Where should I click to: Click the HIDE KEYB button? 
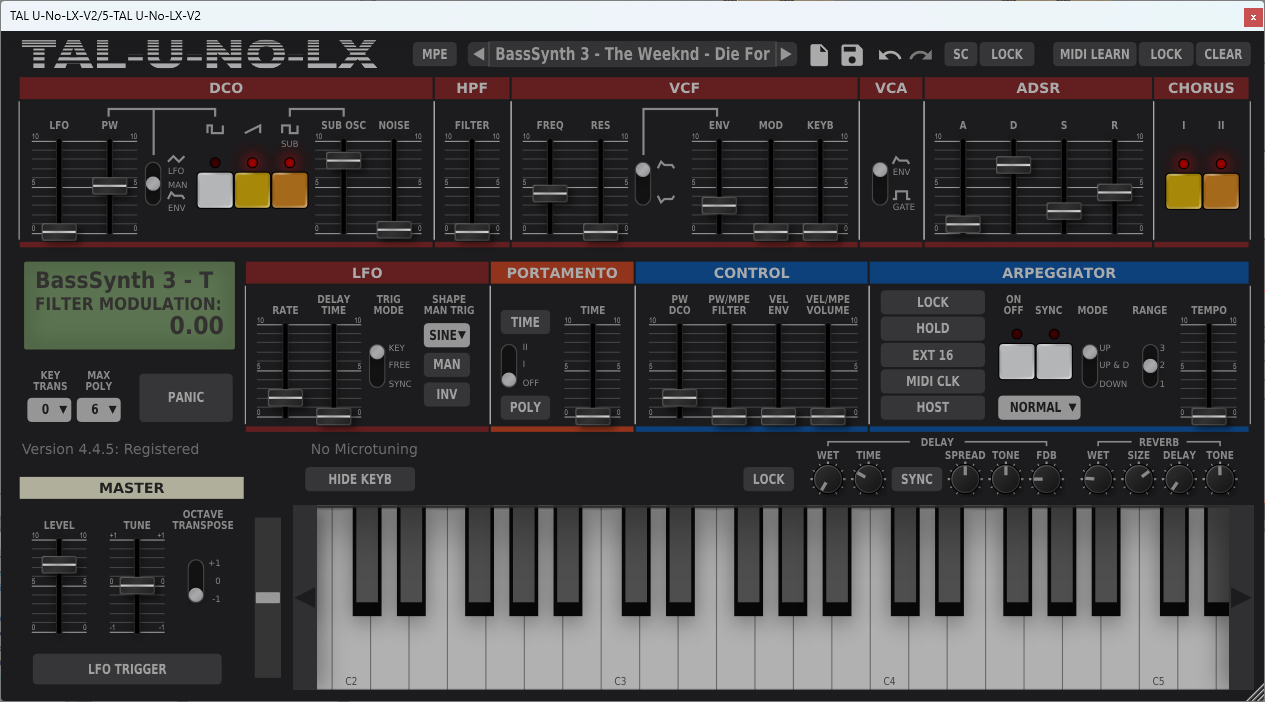click(360, 479)
